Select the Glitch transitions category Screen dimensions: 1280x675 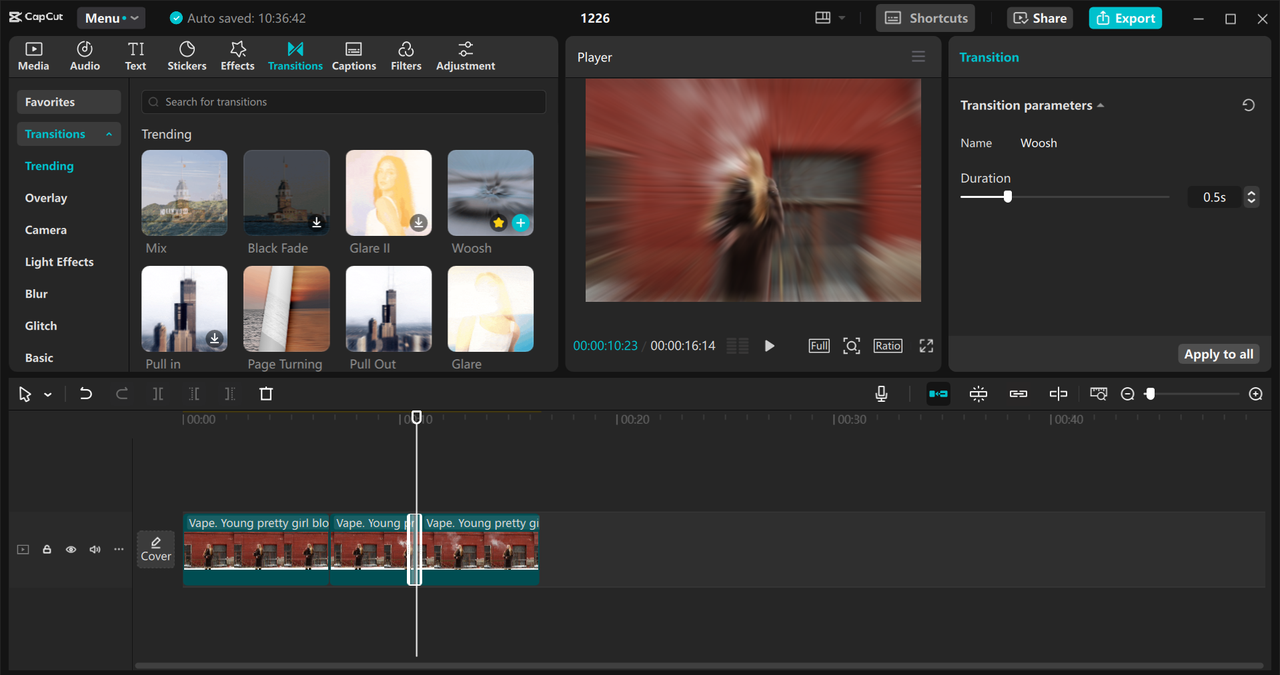pos(41,326)
